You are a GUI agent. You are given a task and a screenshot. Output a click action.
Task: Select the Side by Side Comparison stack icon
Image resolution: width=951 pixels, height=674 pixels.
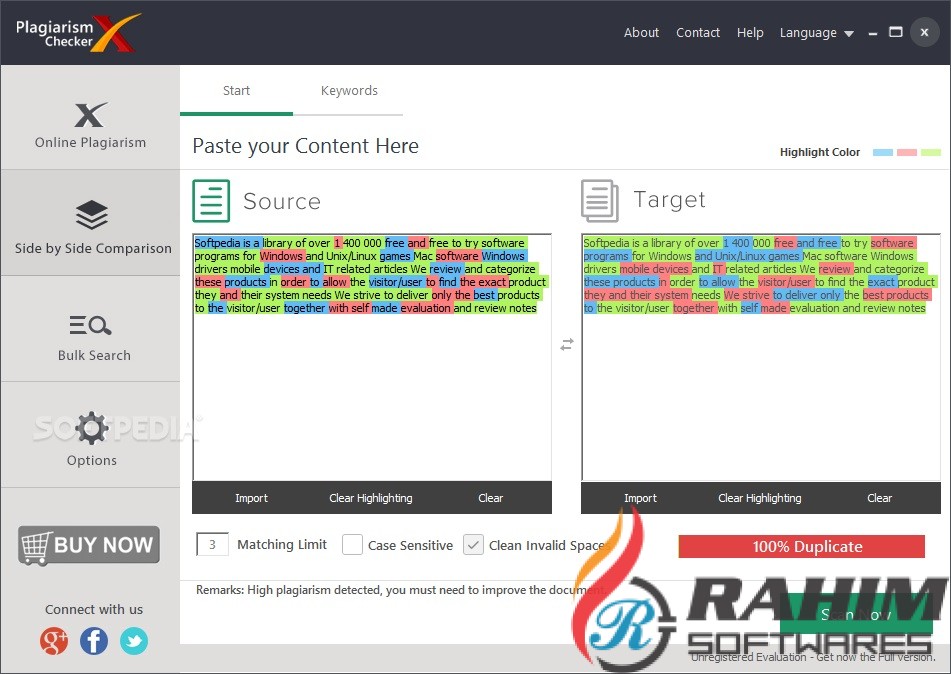(92, 215)
